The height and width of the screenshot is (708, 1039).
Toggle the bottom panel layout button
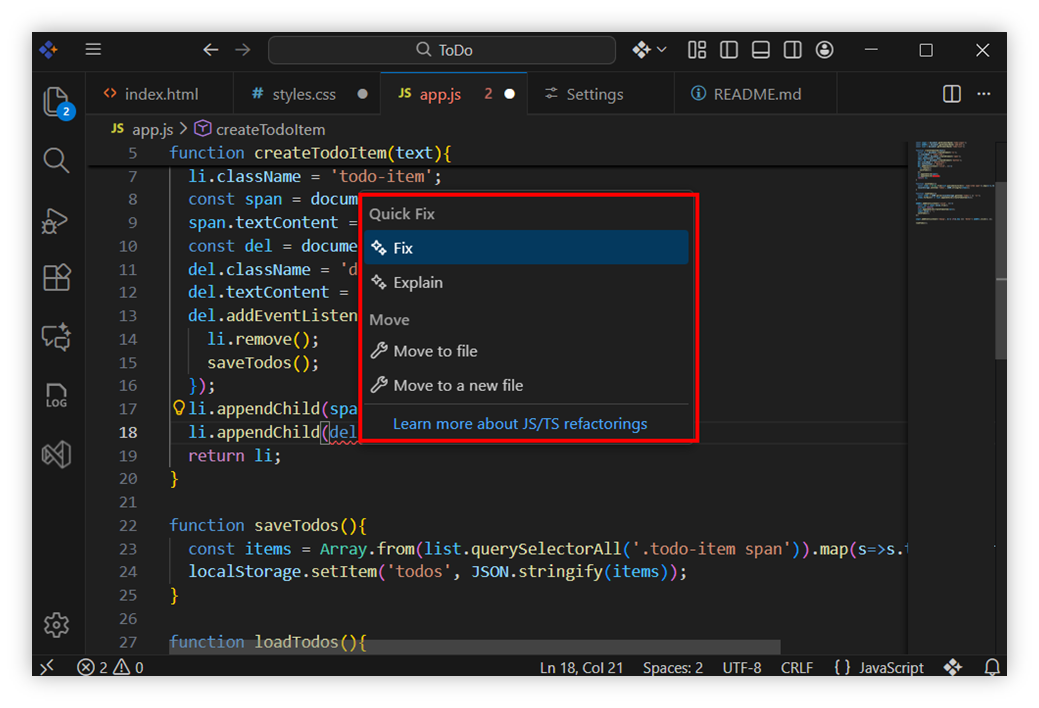click(761, 50)
